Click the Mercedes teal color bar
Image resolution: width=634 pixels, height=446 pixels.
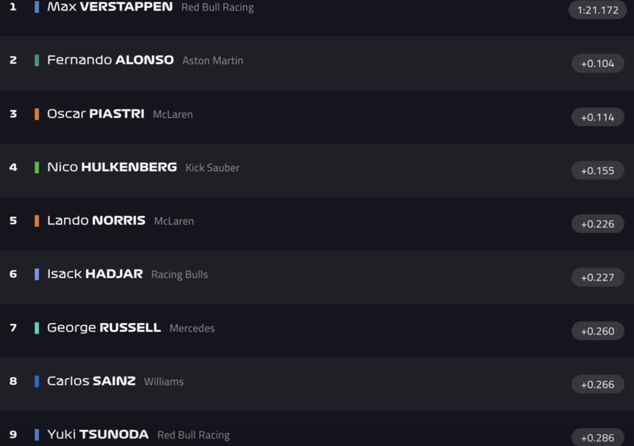point(37,327)
